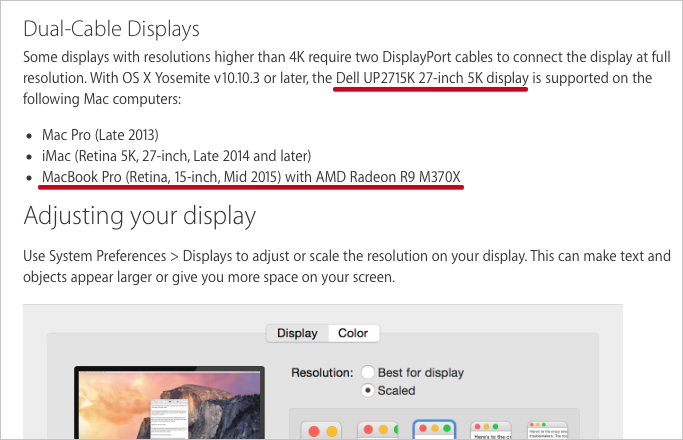Click the Mac Pro (Late 2013) list item

pyautogui.click(x=100, y=135)
